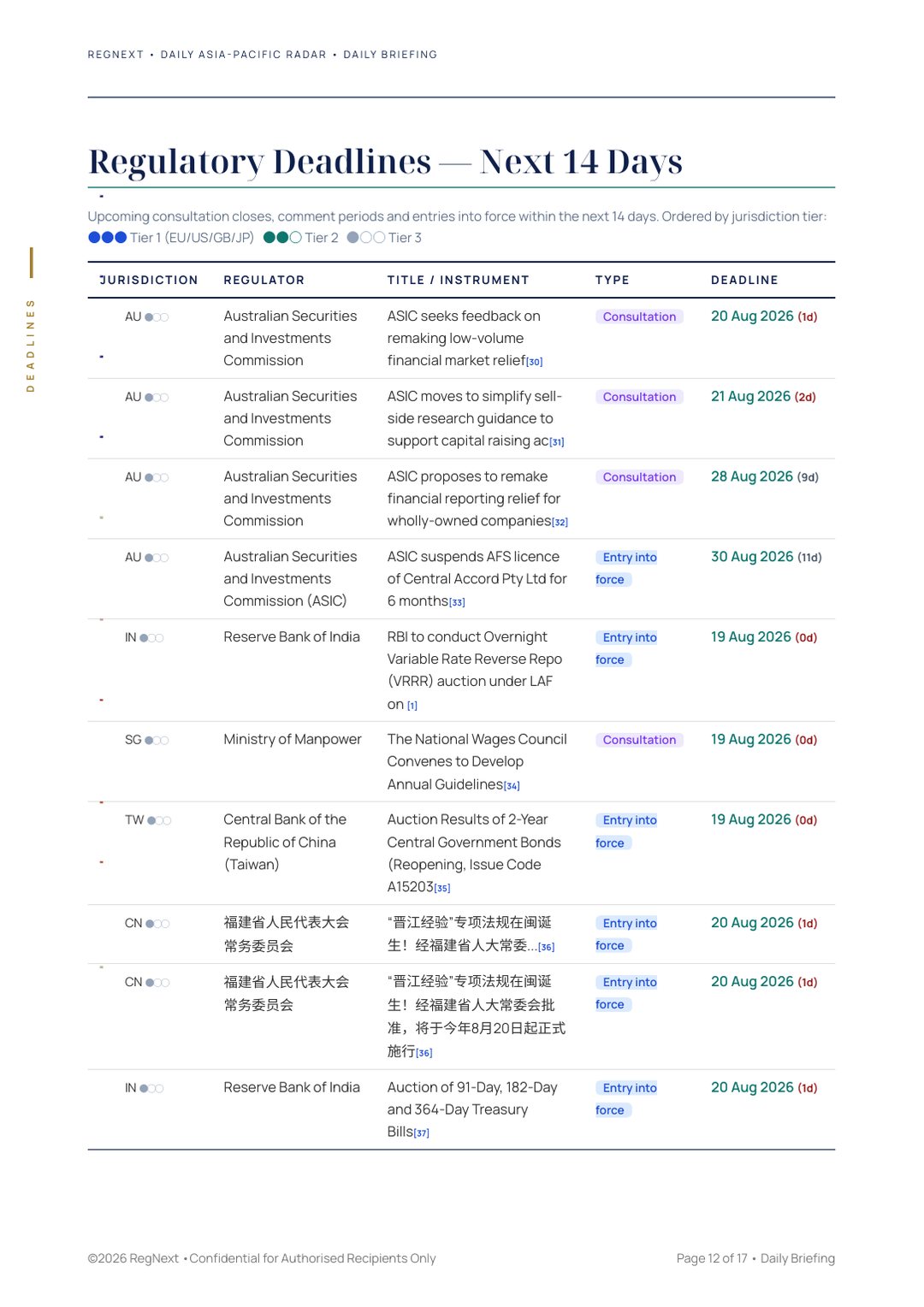Click ©2026 RegNext confidentiality footer text
The height and width of the screenshot is (1307, 924).
tap(262, 1259)
